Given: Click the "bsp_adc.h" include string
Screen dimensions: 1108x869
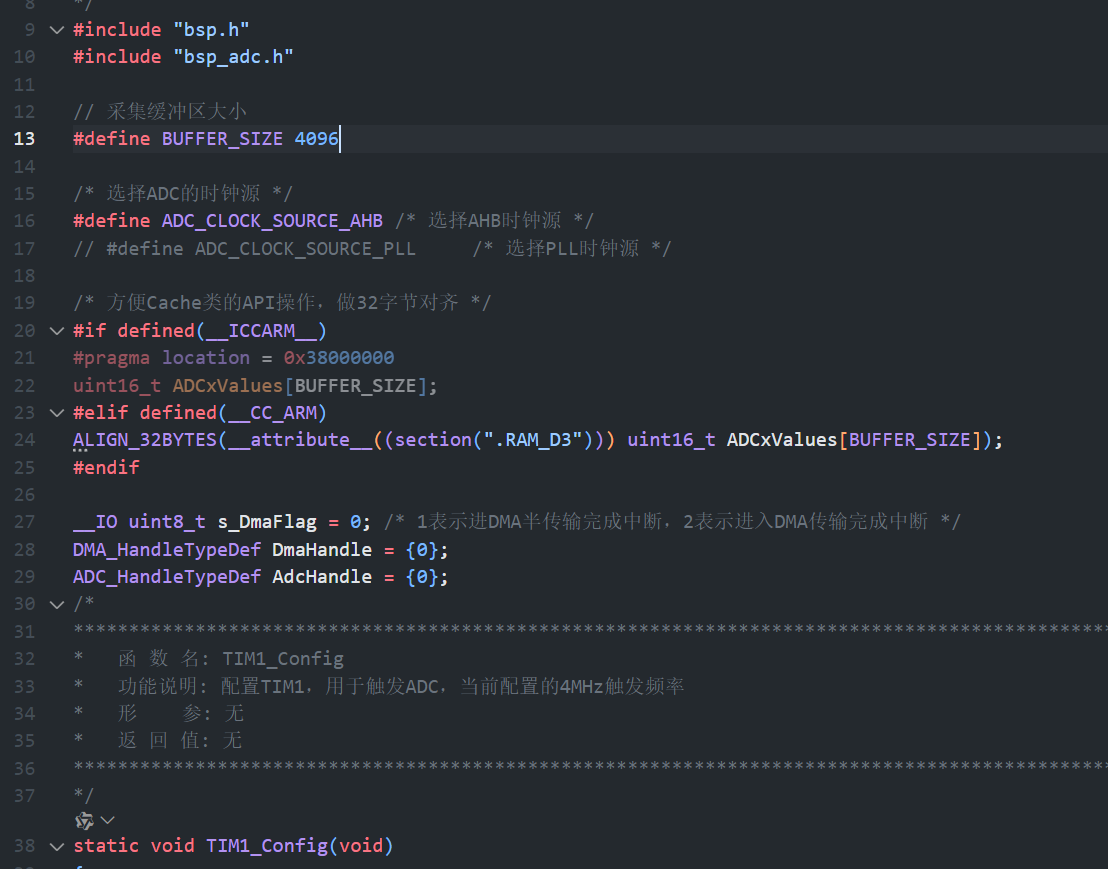Looking at the screenshot, I should click(x=232, y=57).
